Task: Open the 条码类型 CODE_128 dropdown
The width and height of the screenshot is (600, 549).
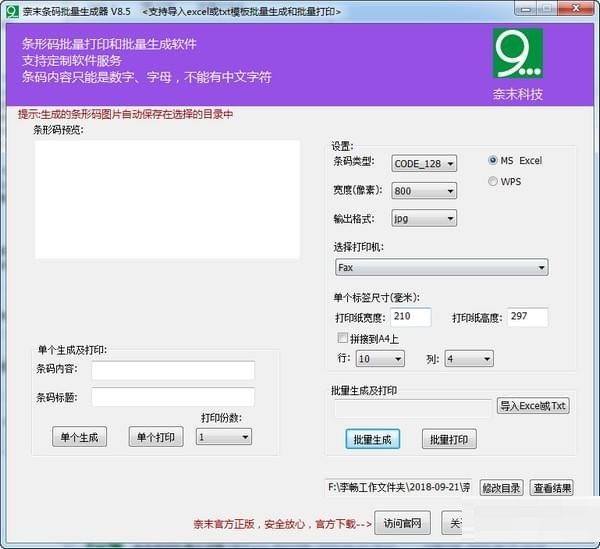Action: click(x=424, y=164)
